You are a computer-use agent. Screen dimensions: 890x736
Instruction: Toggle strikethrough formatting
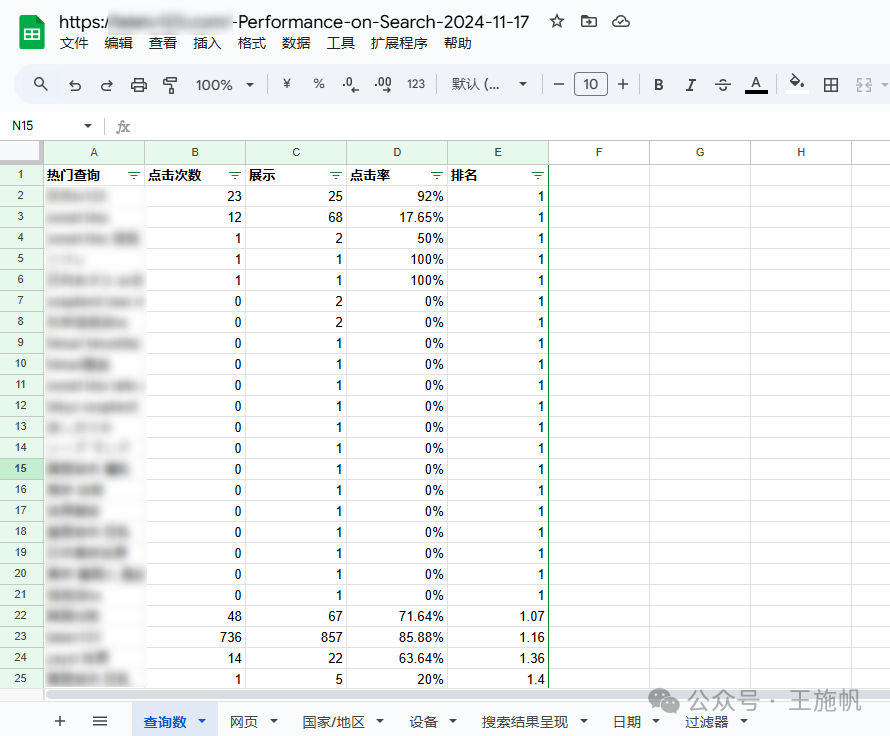click(x=723, y=85)
